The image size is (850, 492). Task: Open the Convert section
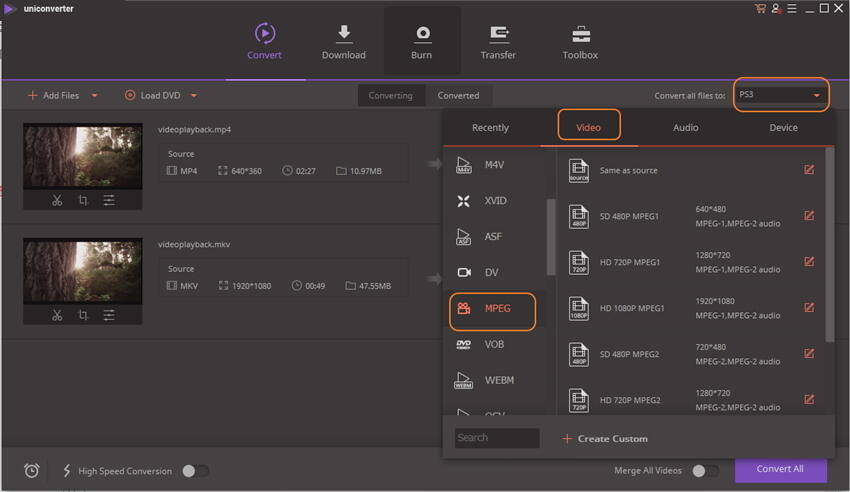[265, 41]
